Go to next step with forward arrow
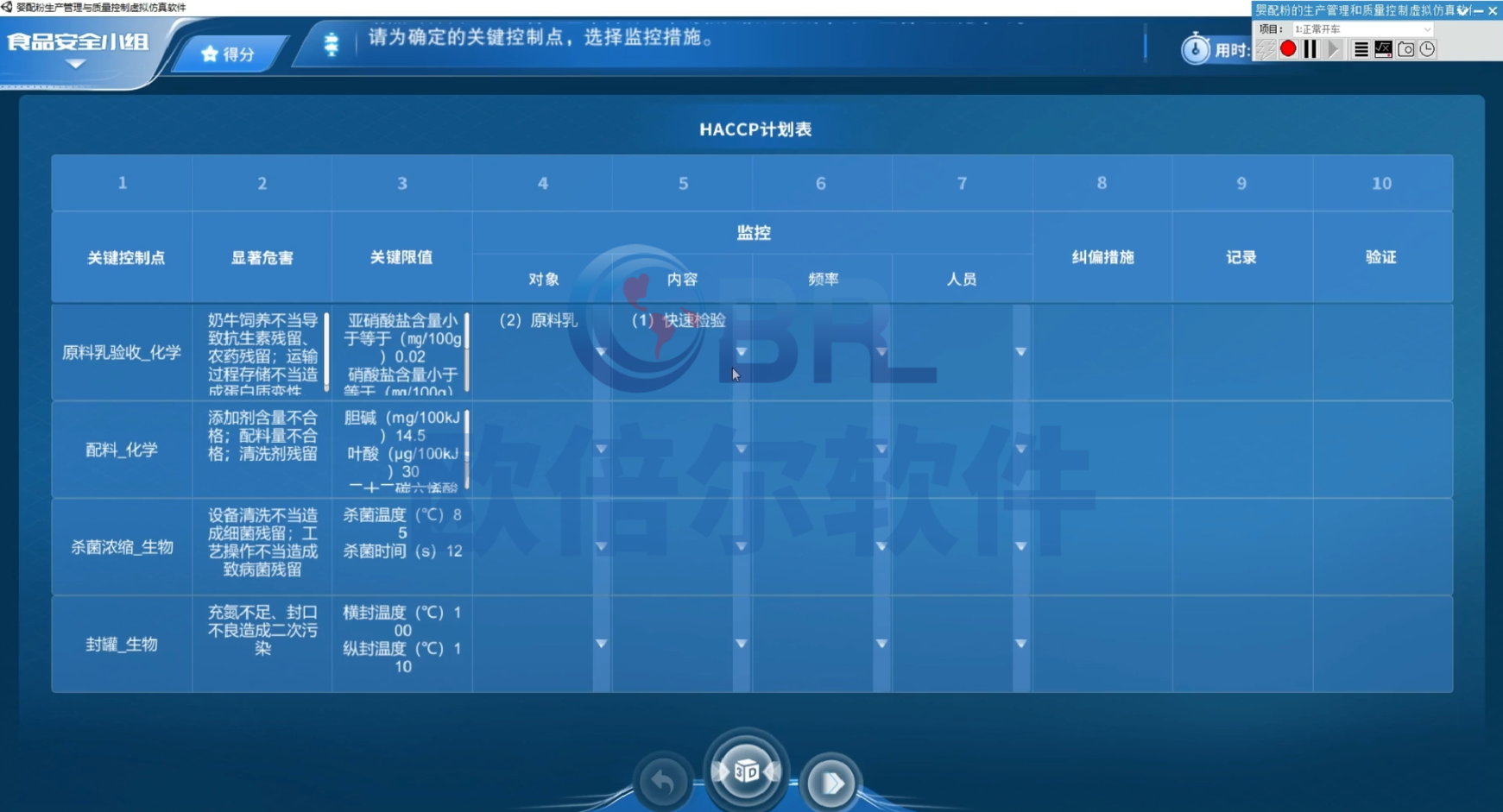This screenshot has width=1503, height=812. tap(830, 783)
